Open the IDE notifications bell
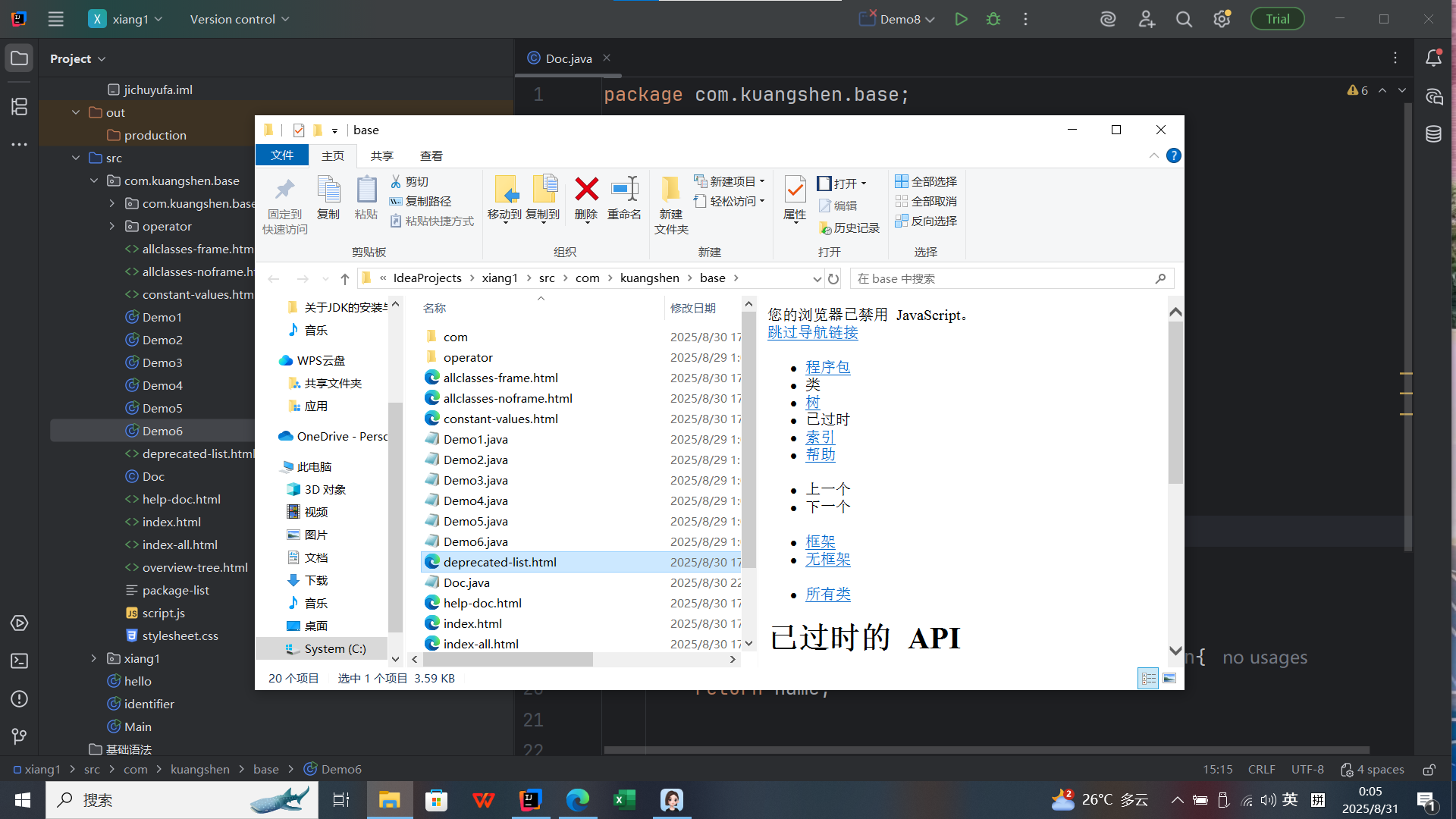 (1433, 58)
